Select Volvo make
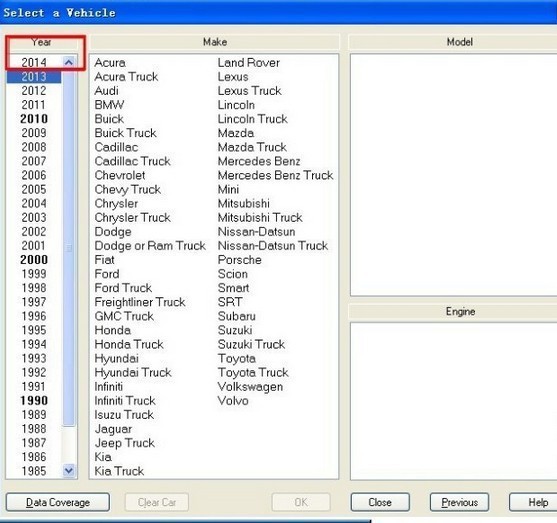 pos(233,400)
